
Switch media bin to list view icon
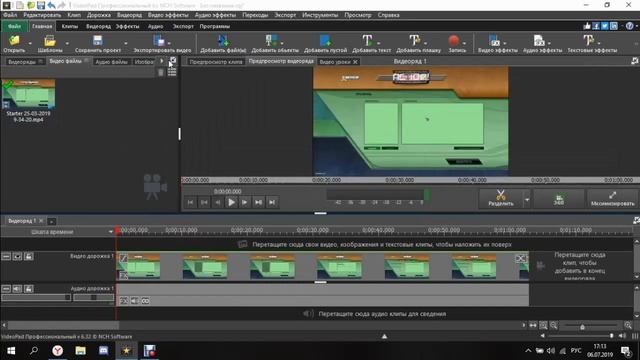(x=172, y=72)
